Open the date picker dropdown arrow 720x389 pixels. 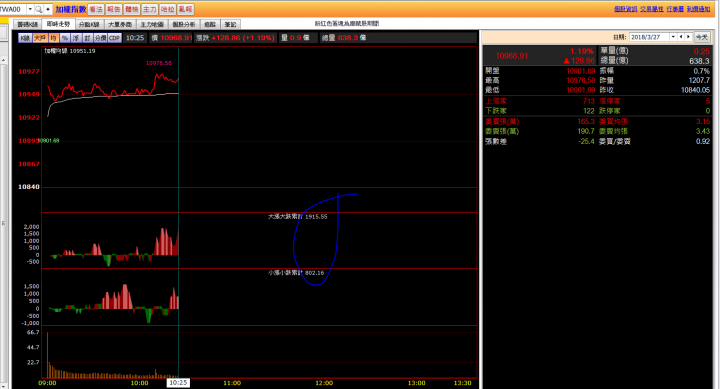673,37
